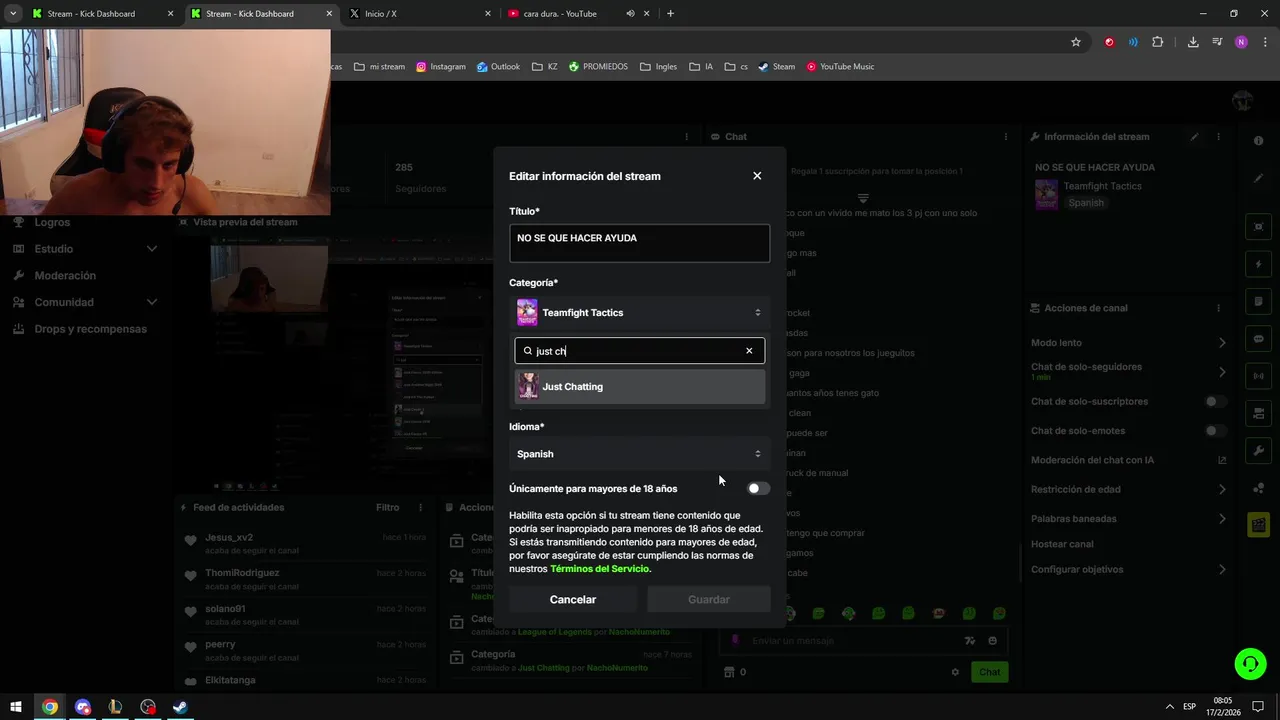Image resolution: width=1280 pixels, height=720 pixels.
Task: Click the broadcast signal sidebar icon
Action: [1258, 376]
